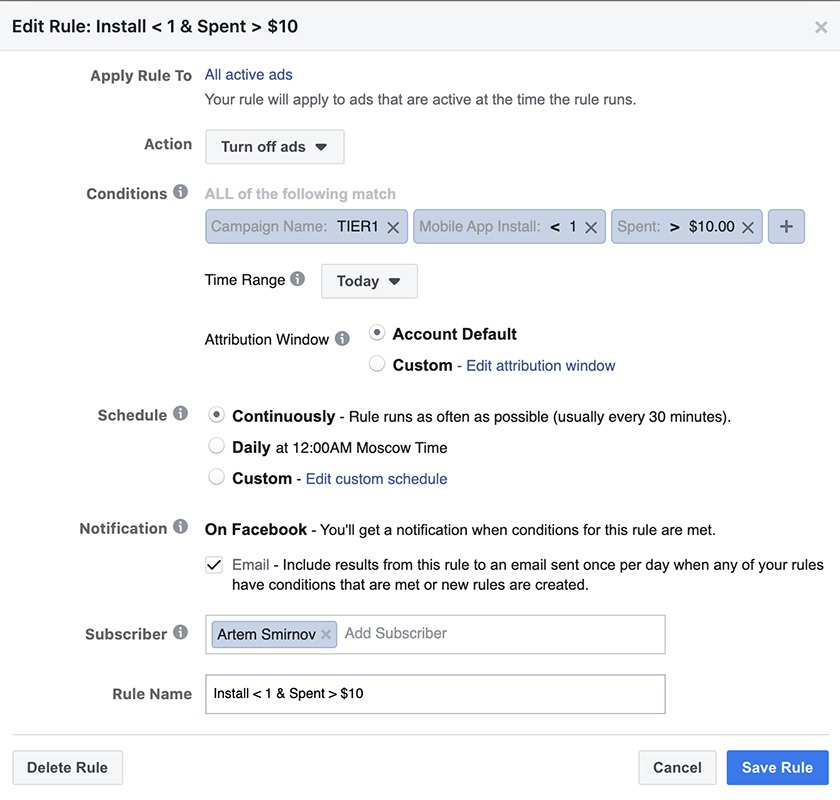The width and height of the screenshot is (840, 800).
Task: Show info tooltip next to Conditions
Action: [180, 192]
